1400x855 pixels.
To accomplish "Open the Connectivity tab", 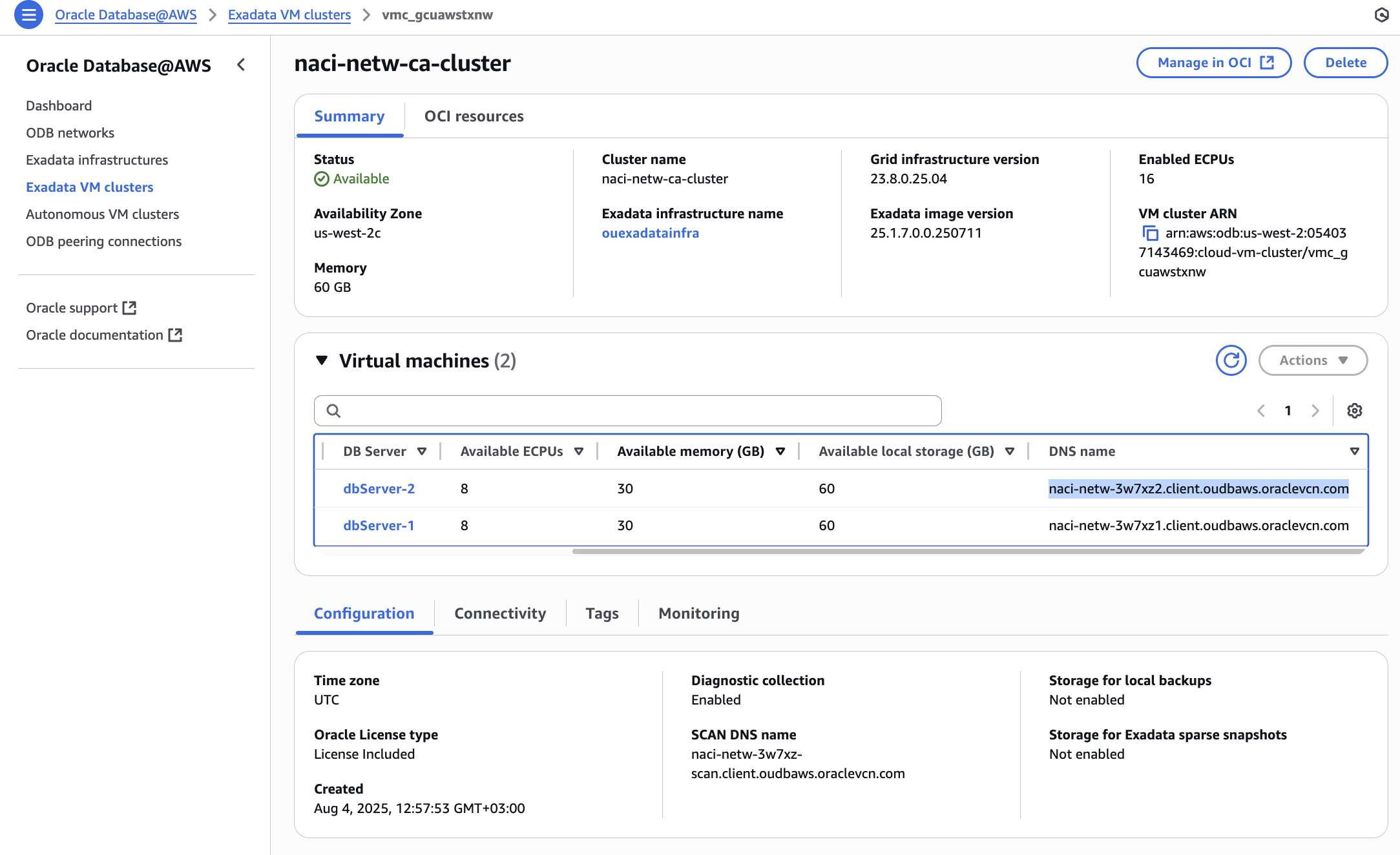I will (x=500, y=613).
